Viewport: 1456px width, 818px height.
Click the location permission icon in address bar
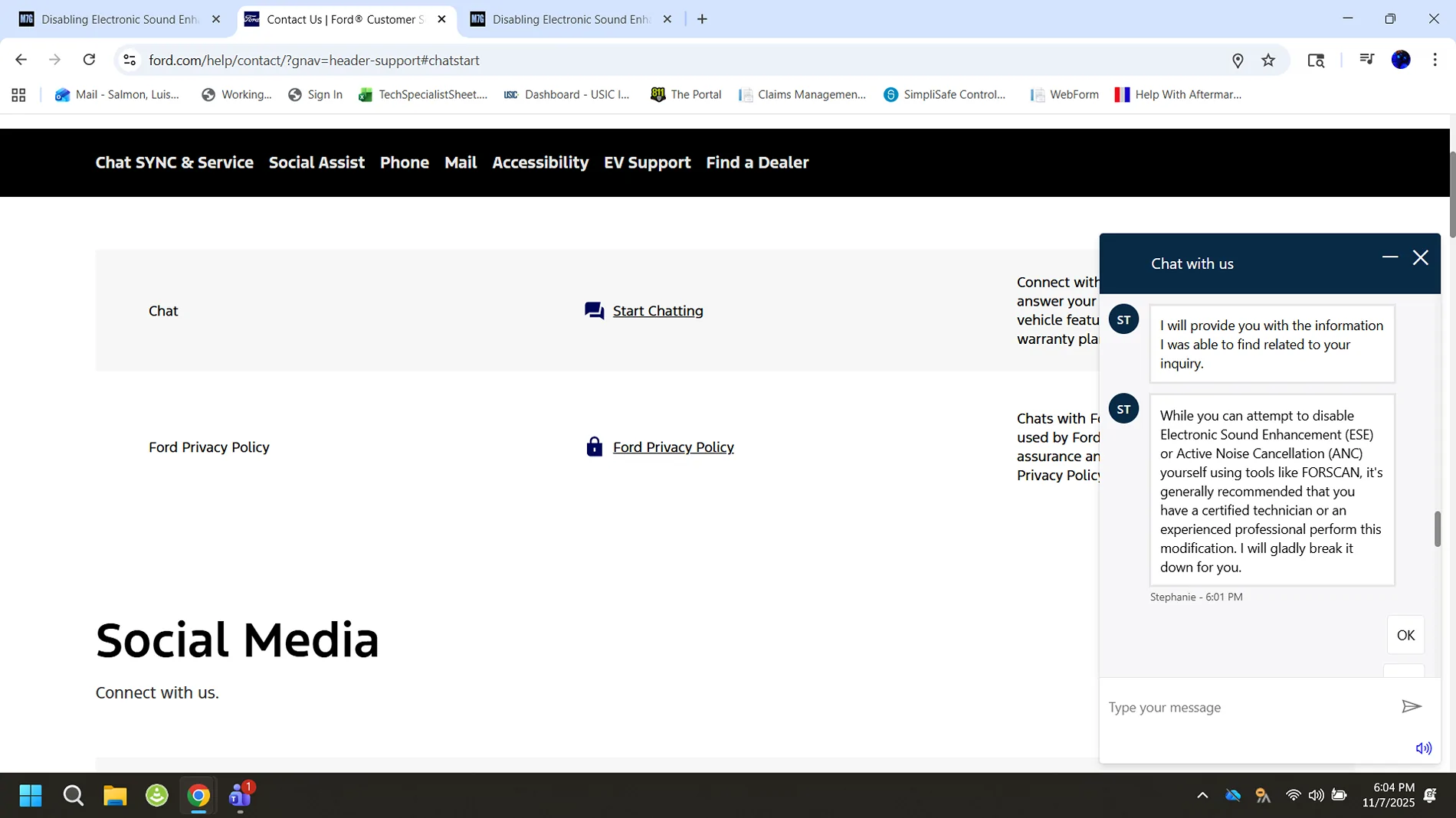[x=1238, y=61]
